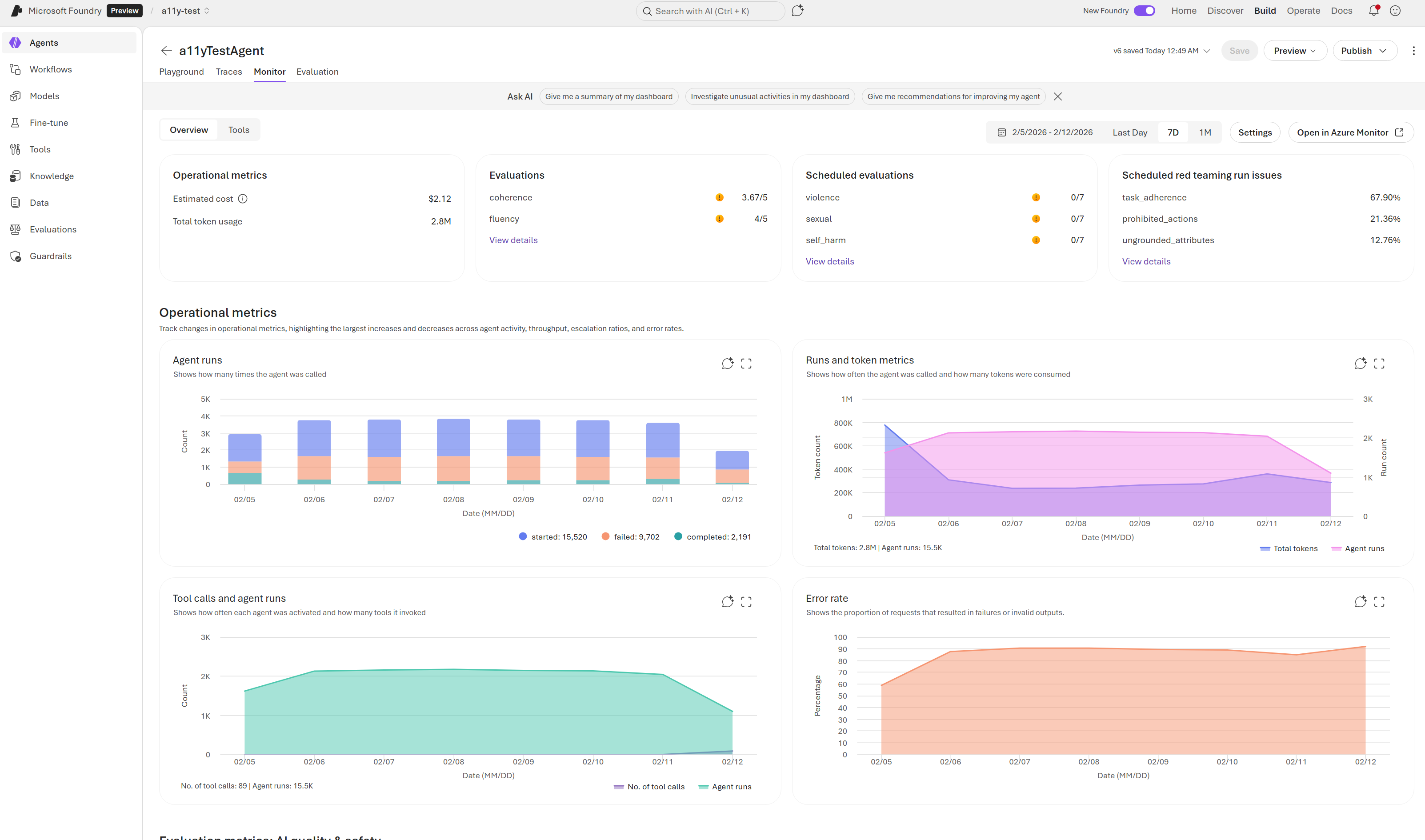This screenshot has width=1425, height=840.
Task: Open the three-dot options menu near Publish
Action: pos(1414,50)
